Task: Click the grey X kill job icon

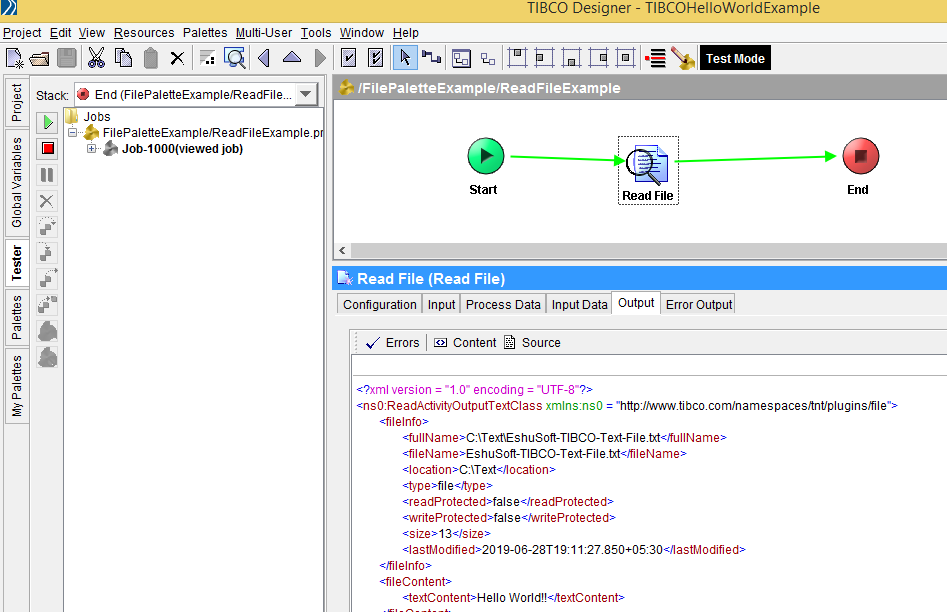Action: point(47,201)
